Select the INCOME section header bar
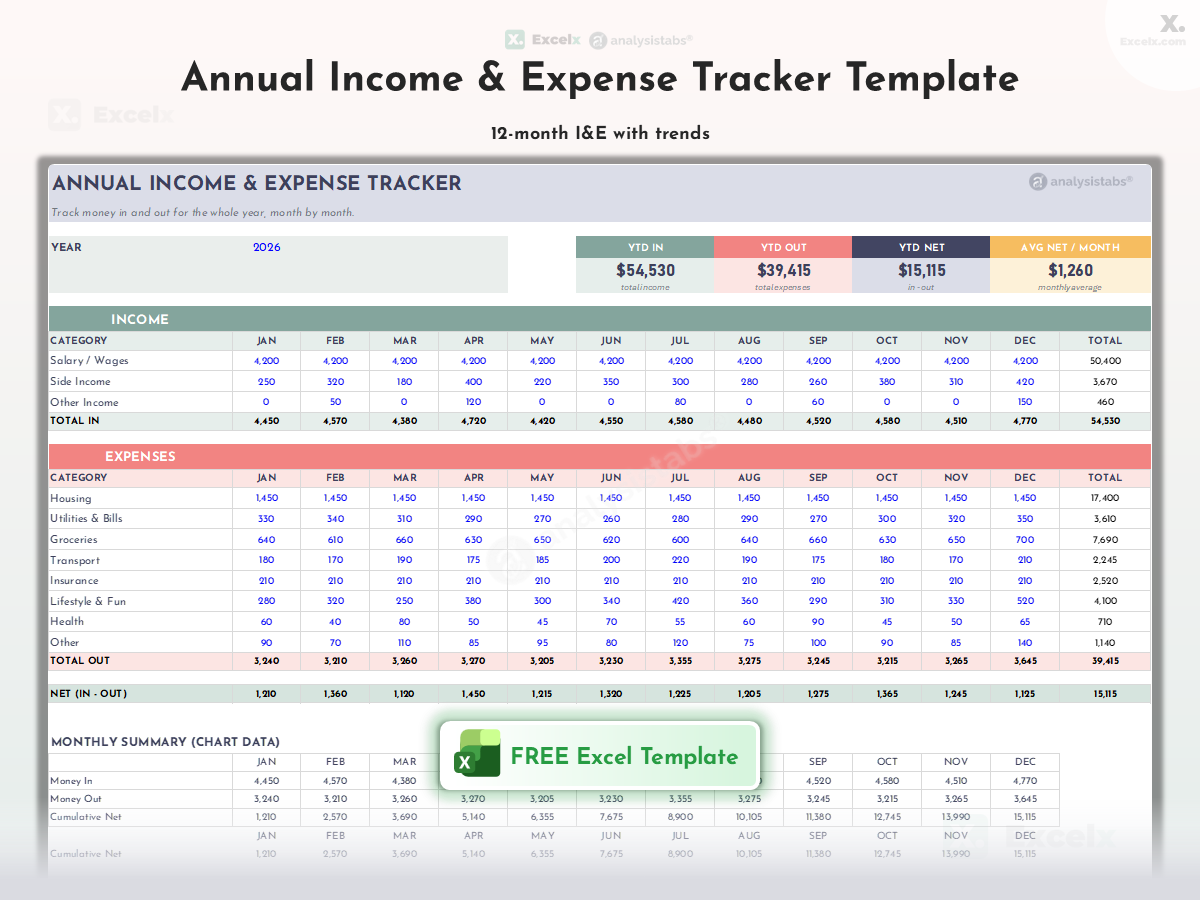This screenshot has width=1200, height=900. point(600,319)
